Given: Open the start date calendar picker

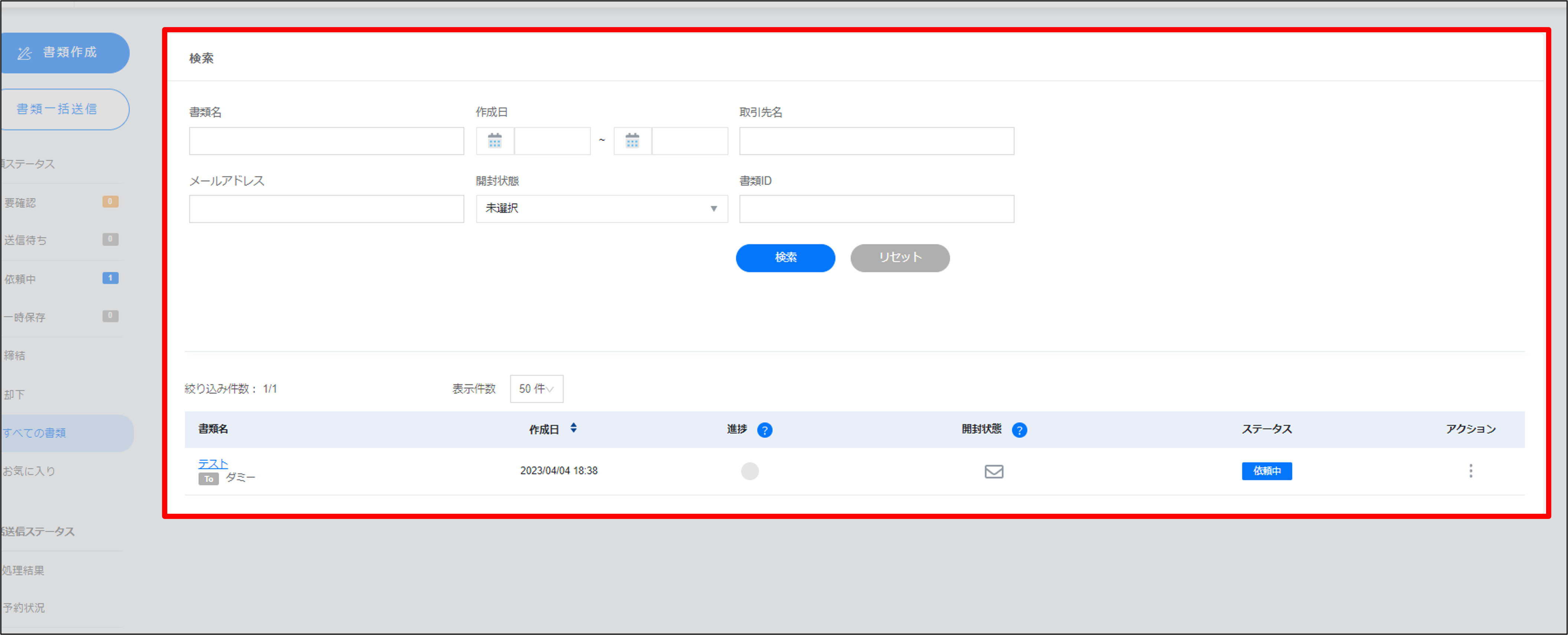Looking at the screenshot, I should (494, 140).
